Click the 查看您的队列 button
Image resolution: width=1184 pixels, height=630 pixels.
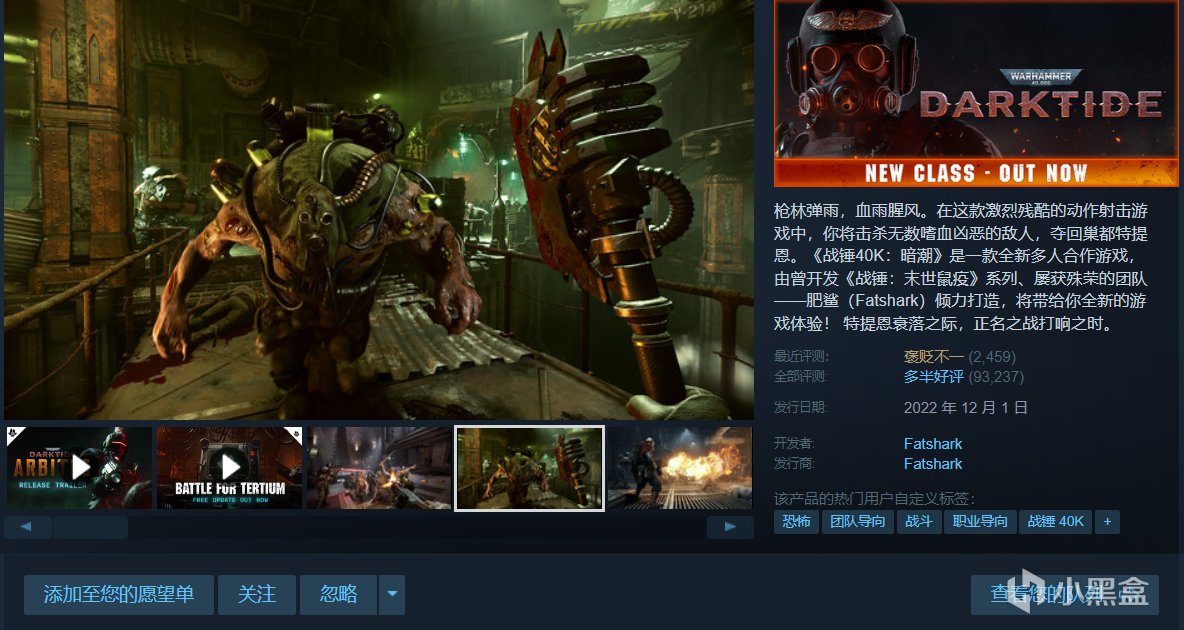tap(1065, 594)
